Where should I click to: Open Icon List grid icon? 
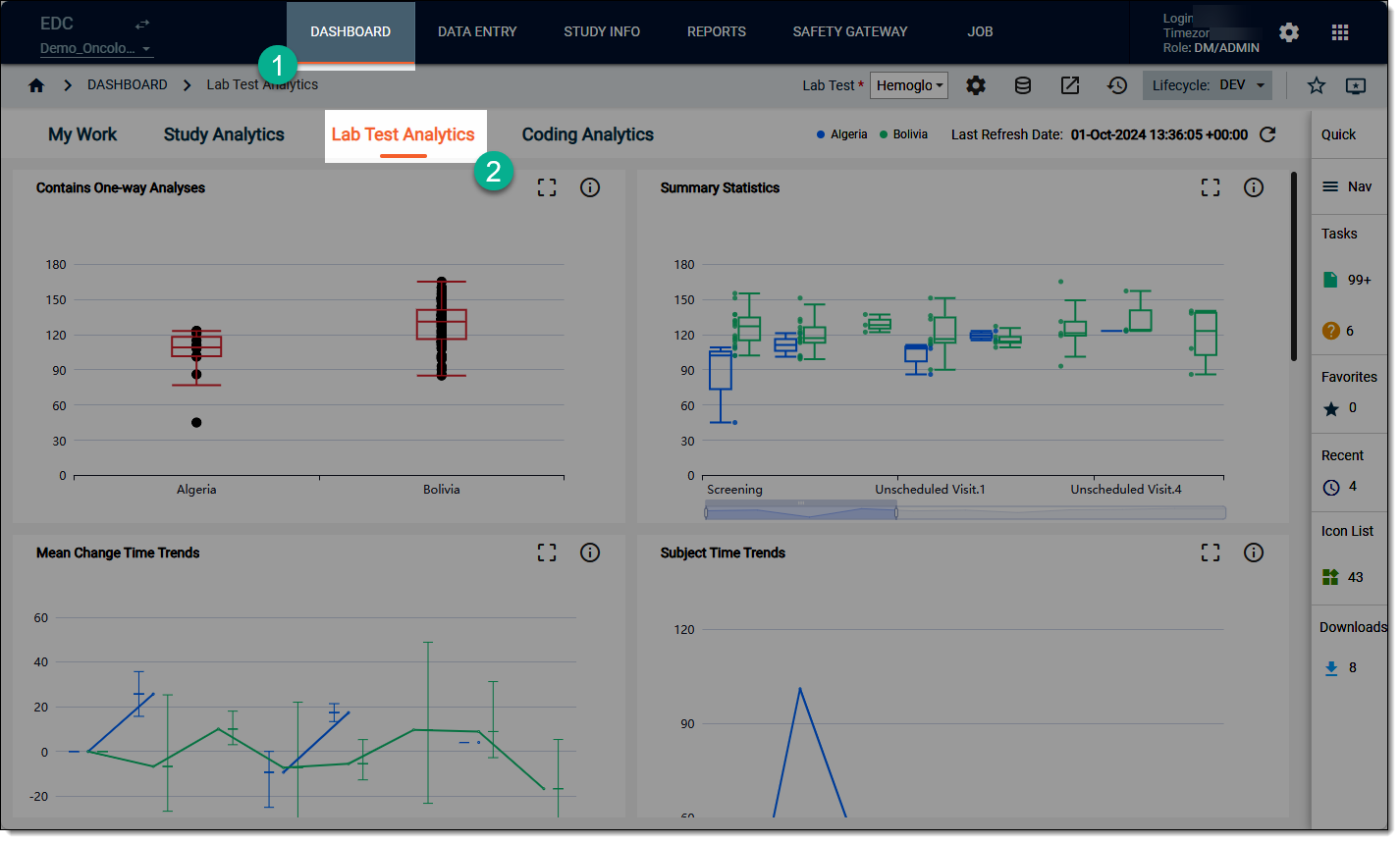[1330, 577]
